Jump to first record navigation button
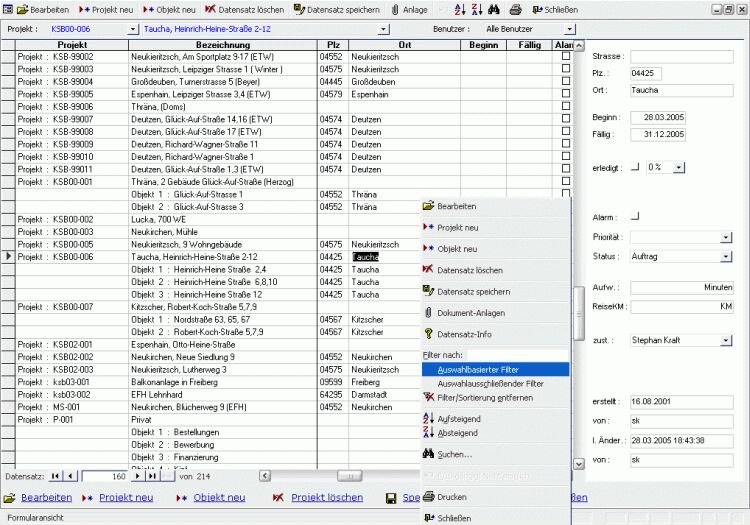 click(55, 475)
